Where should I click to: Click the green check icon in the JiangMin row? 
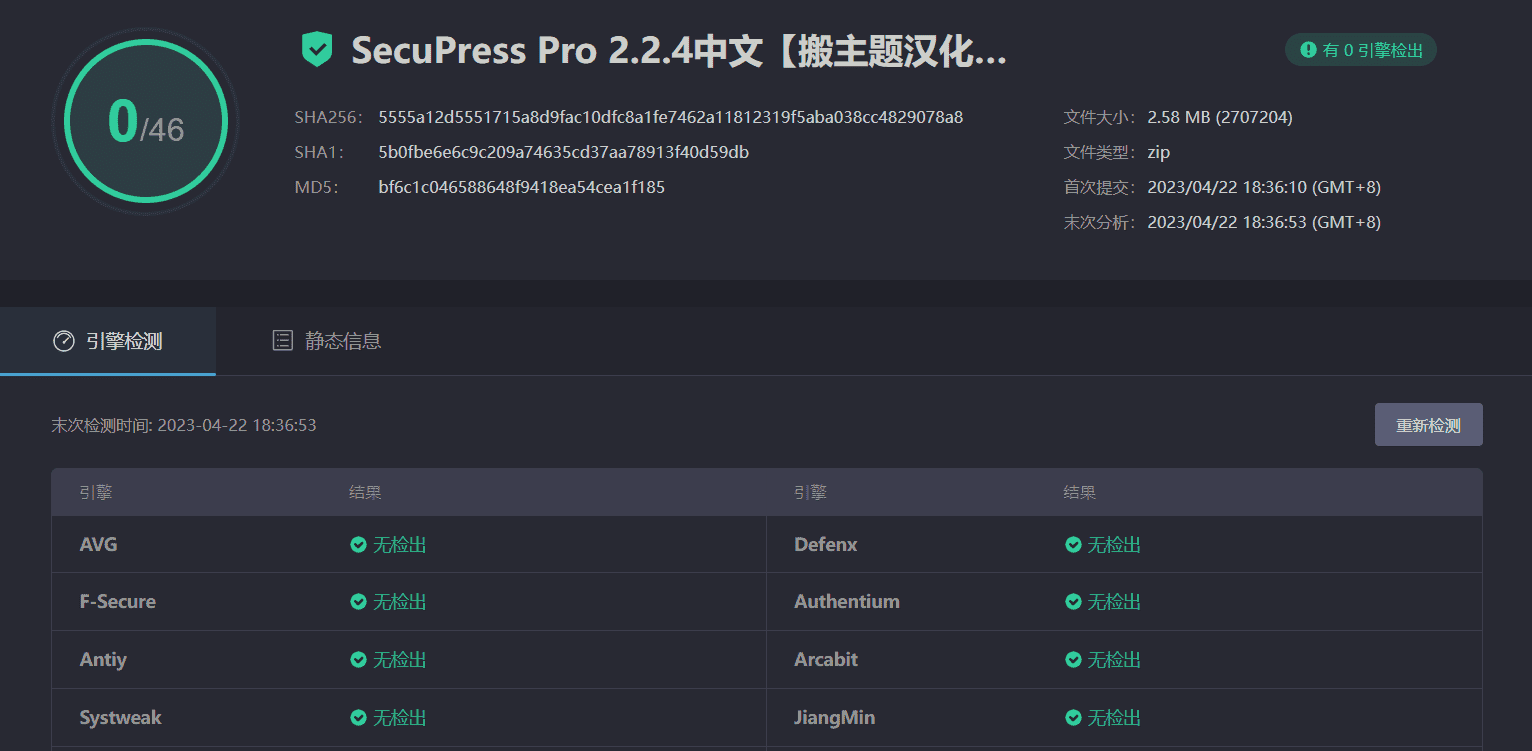[1073, 718]
